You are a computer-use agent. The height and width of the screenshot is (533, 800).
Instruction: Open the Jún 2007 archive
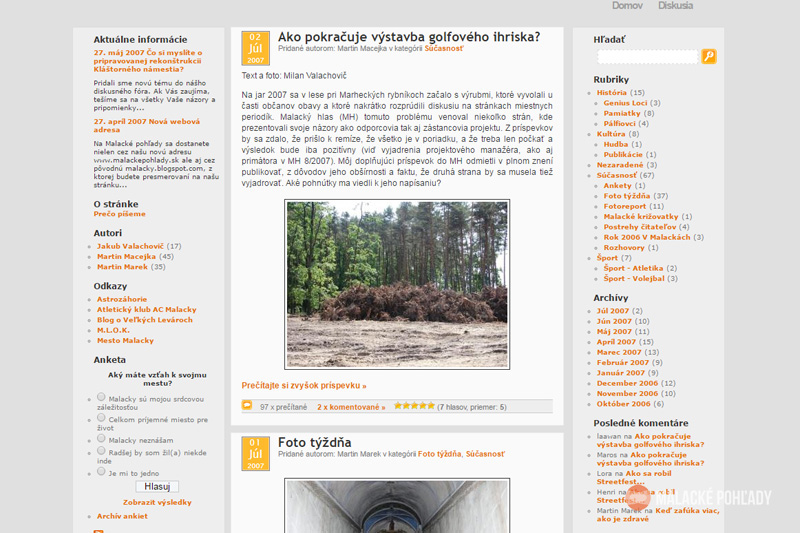coord(614,321)
